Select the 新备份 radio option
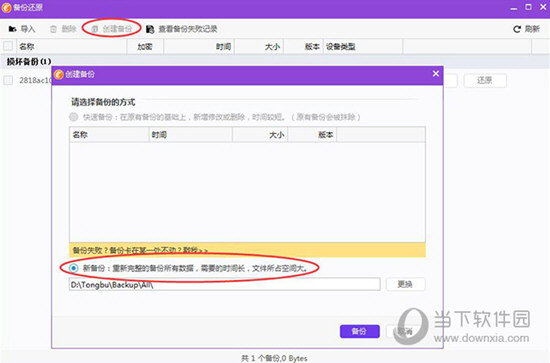 pos(73,268)
